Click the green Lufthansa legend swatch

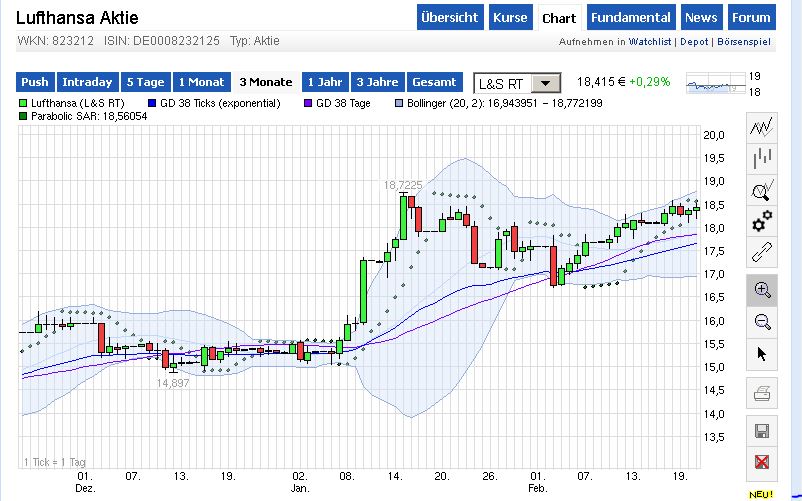point(23,103)
